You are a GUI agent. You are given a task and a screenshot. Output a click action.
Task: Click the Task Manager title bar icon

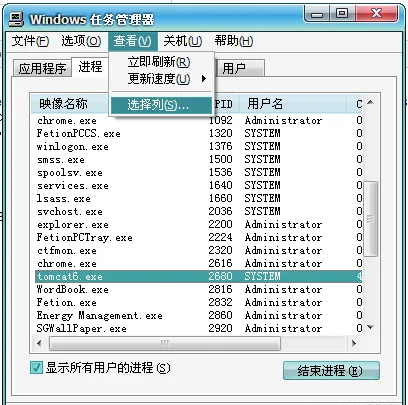coord(16,19)
